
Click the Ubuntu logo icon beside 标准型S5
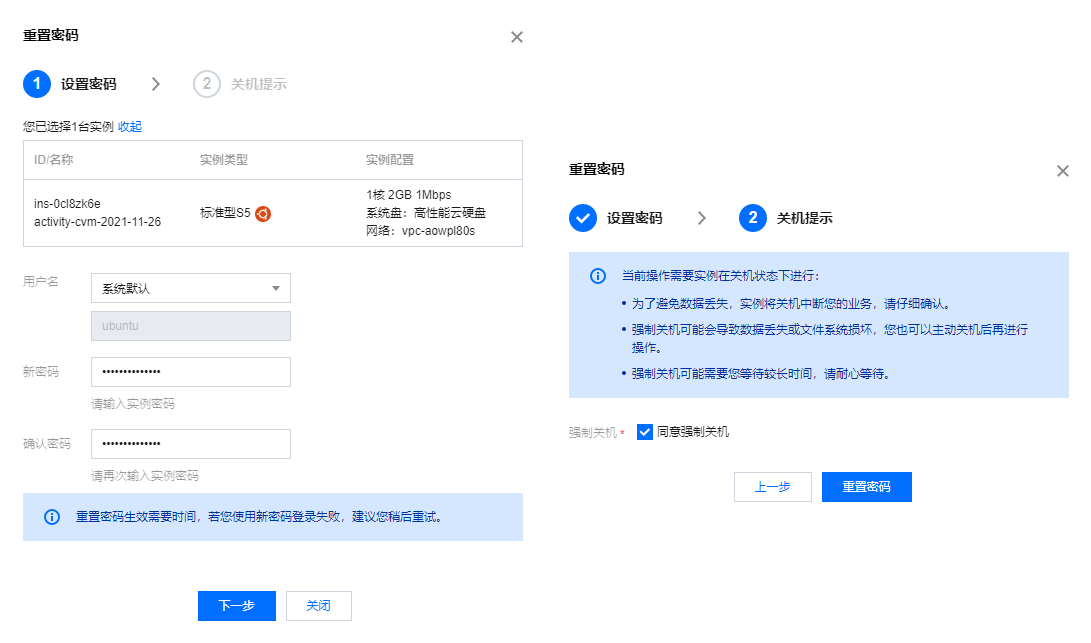tap(263, 213)
